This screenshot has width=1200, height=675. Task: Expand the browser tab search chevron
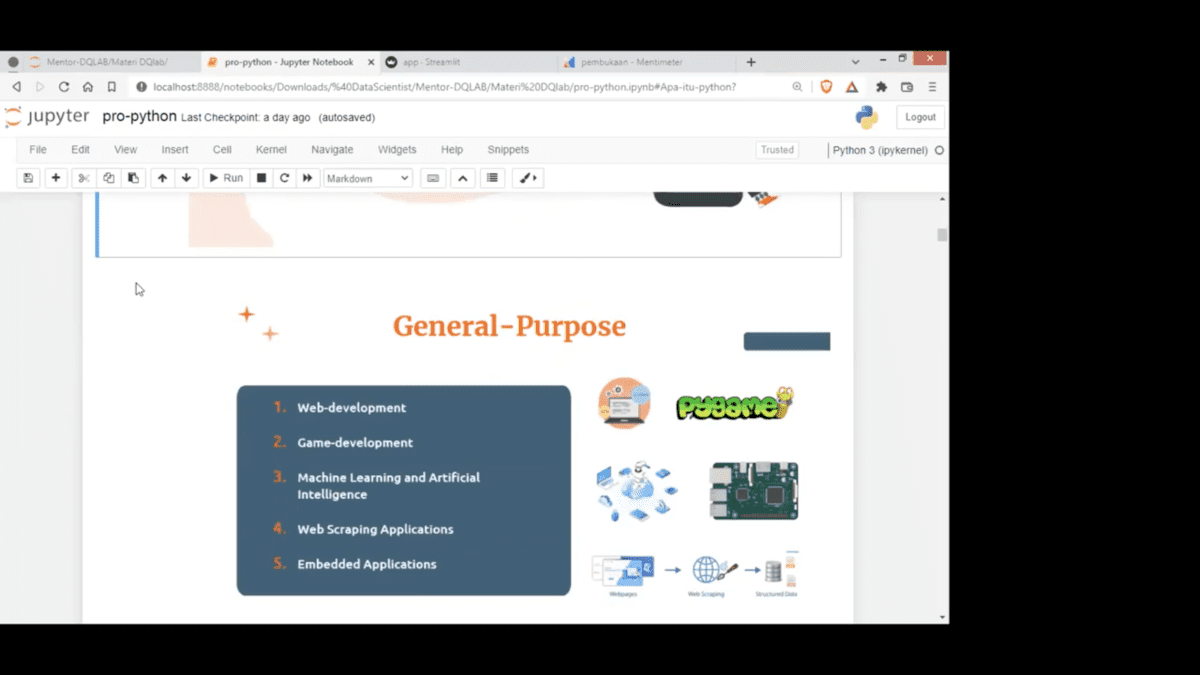pos(855,62)
